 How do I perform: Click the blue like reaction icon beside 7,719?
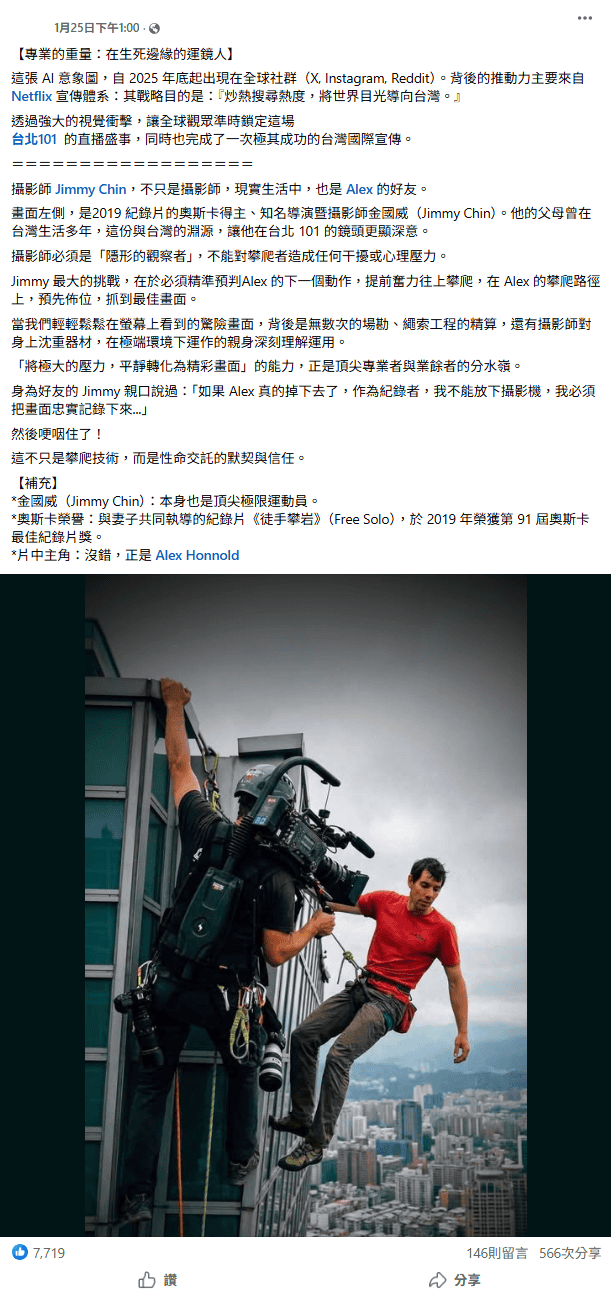coord(19,1252)
